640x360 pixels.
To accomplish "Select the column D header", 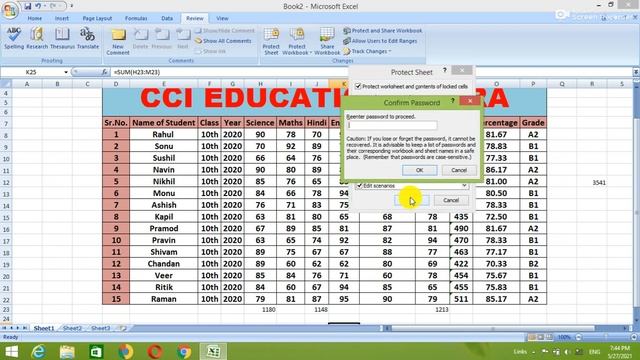I will coord(116,84).
